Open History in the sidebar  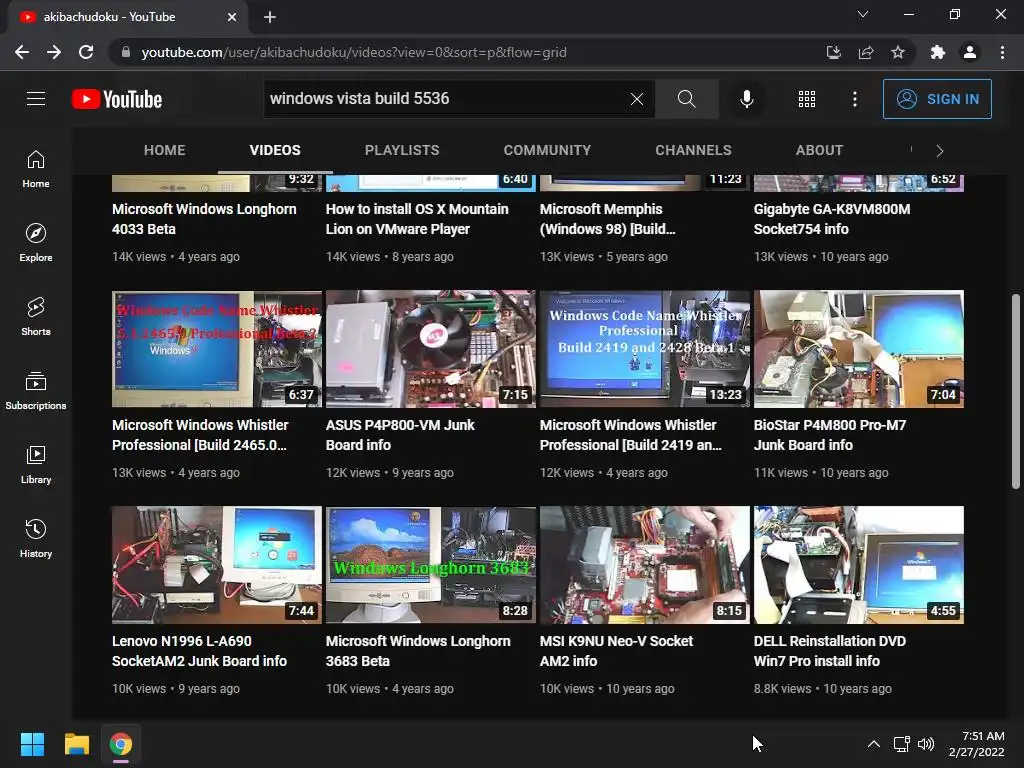[x=36, y=538]
